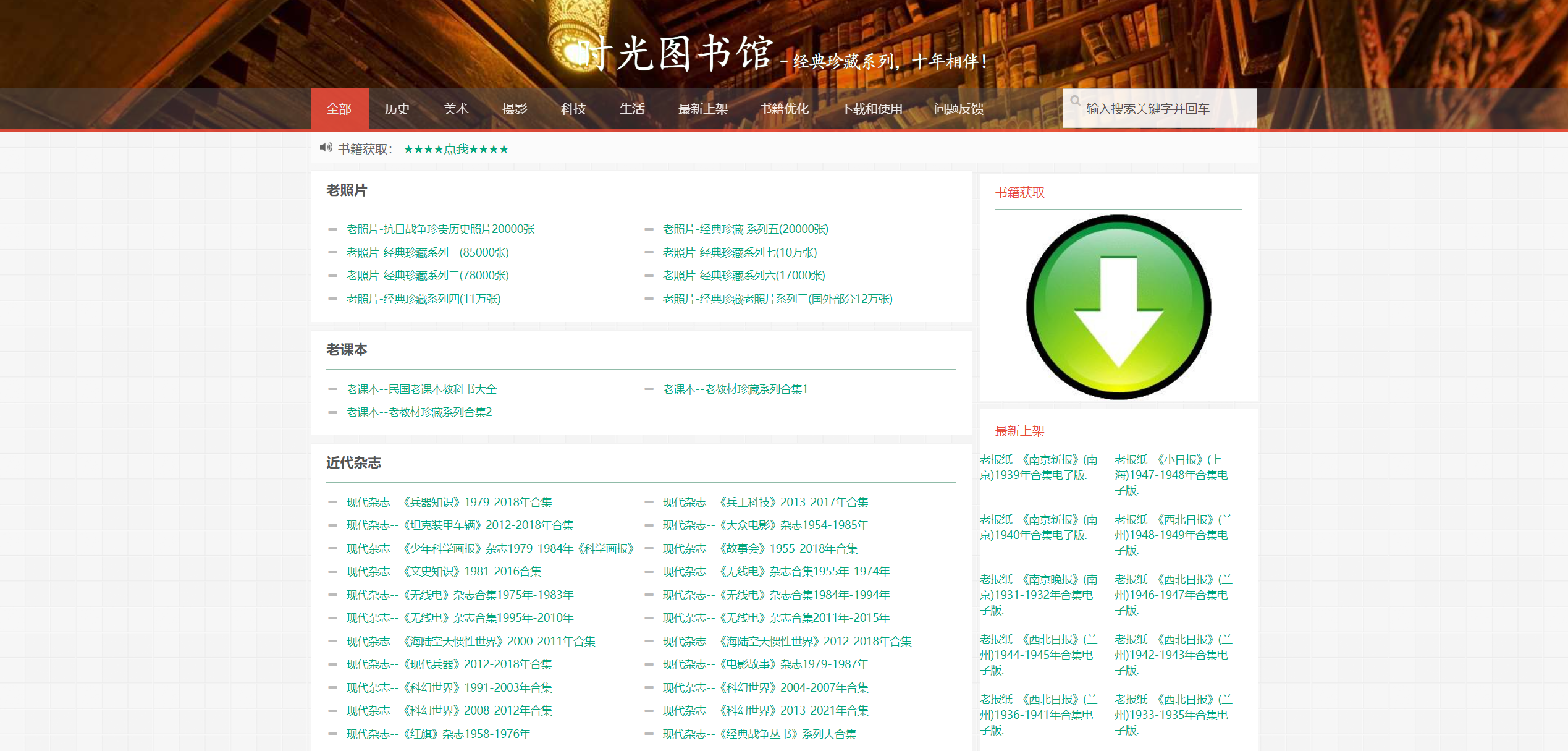This screenshot has height=751, width=1568.
Task: Open the 下载和使用 page
Action: click(872, 108)
